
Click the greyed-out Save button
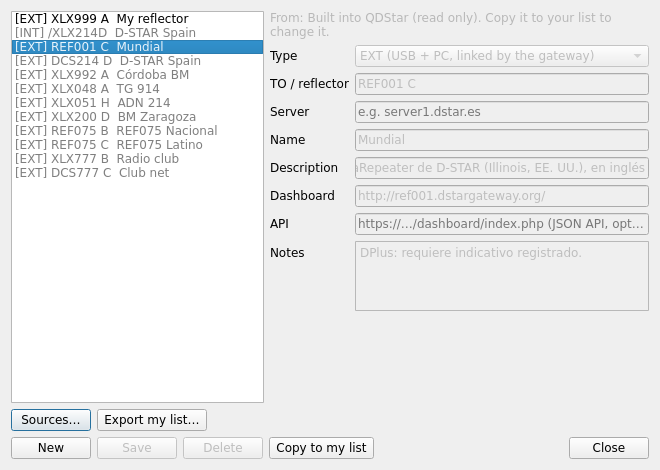[x=137, y=448]
